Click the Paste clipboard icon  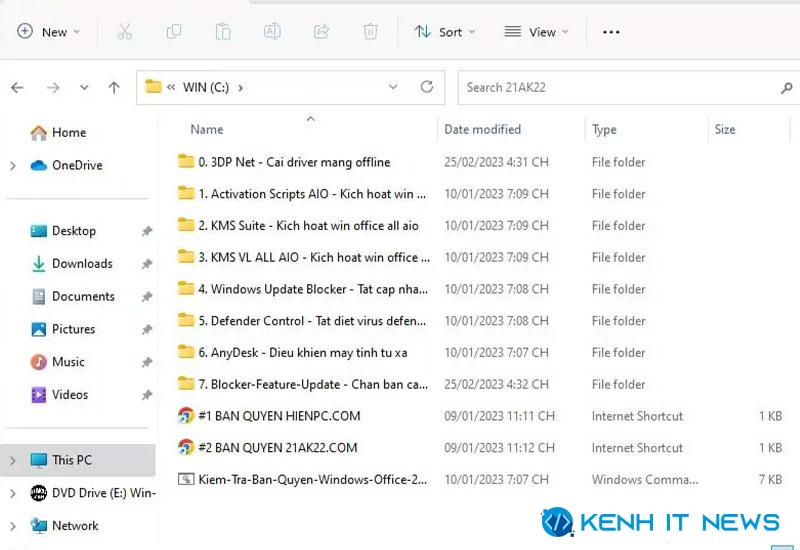click(223, 32)
